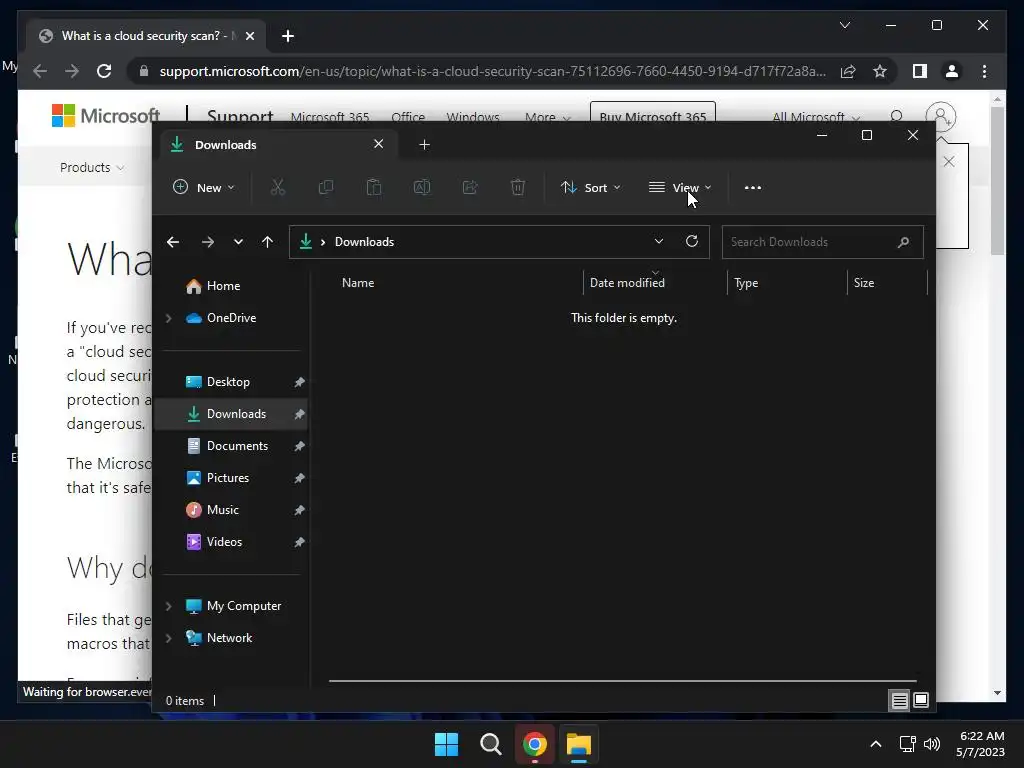
Task: Select Documents in navigation pane
Action: point(230,446)
